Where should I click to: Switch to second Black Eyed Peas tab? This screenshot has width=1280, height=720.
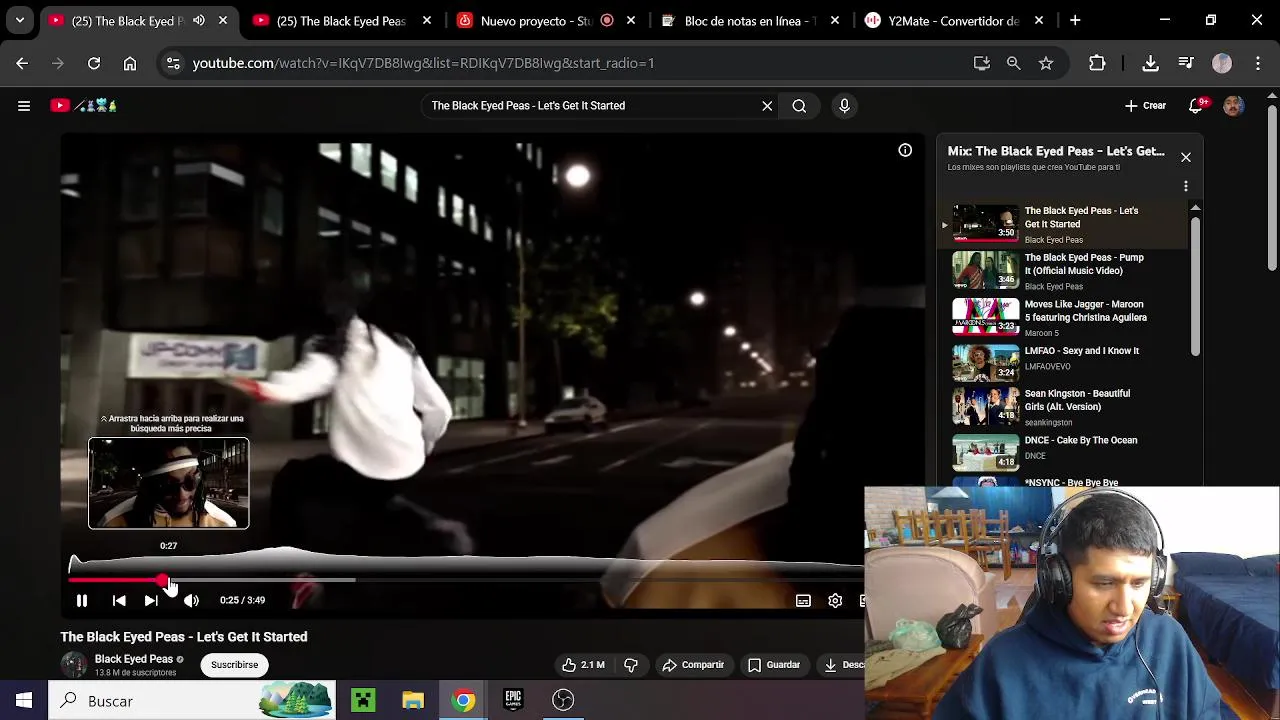click(341, 20)
